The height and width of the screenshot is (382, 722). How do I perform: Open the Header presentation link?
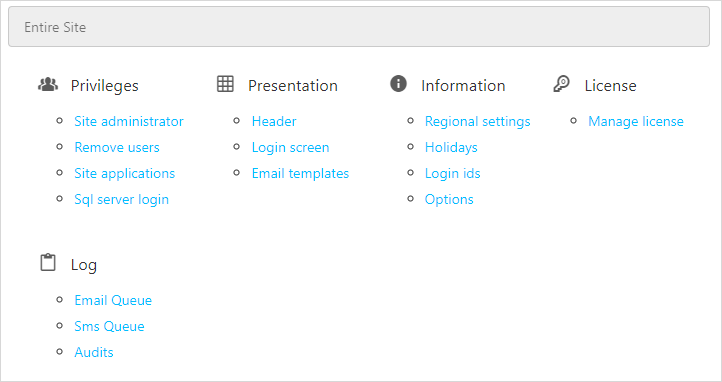point(274,122)
